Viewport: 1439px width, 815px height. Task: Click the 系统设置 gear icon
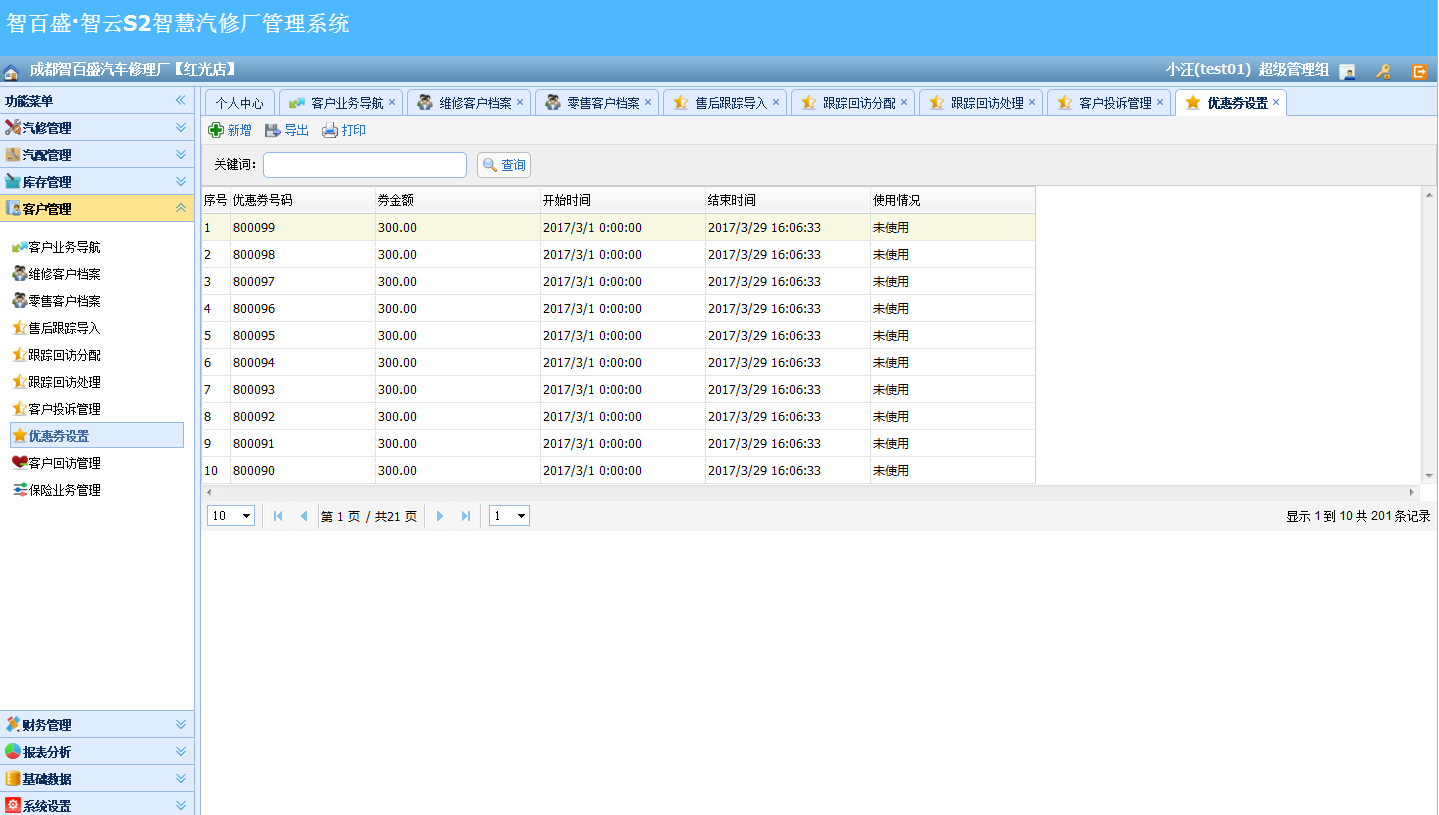[x=13, y=805]
